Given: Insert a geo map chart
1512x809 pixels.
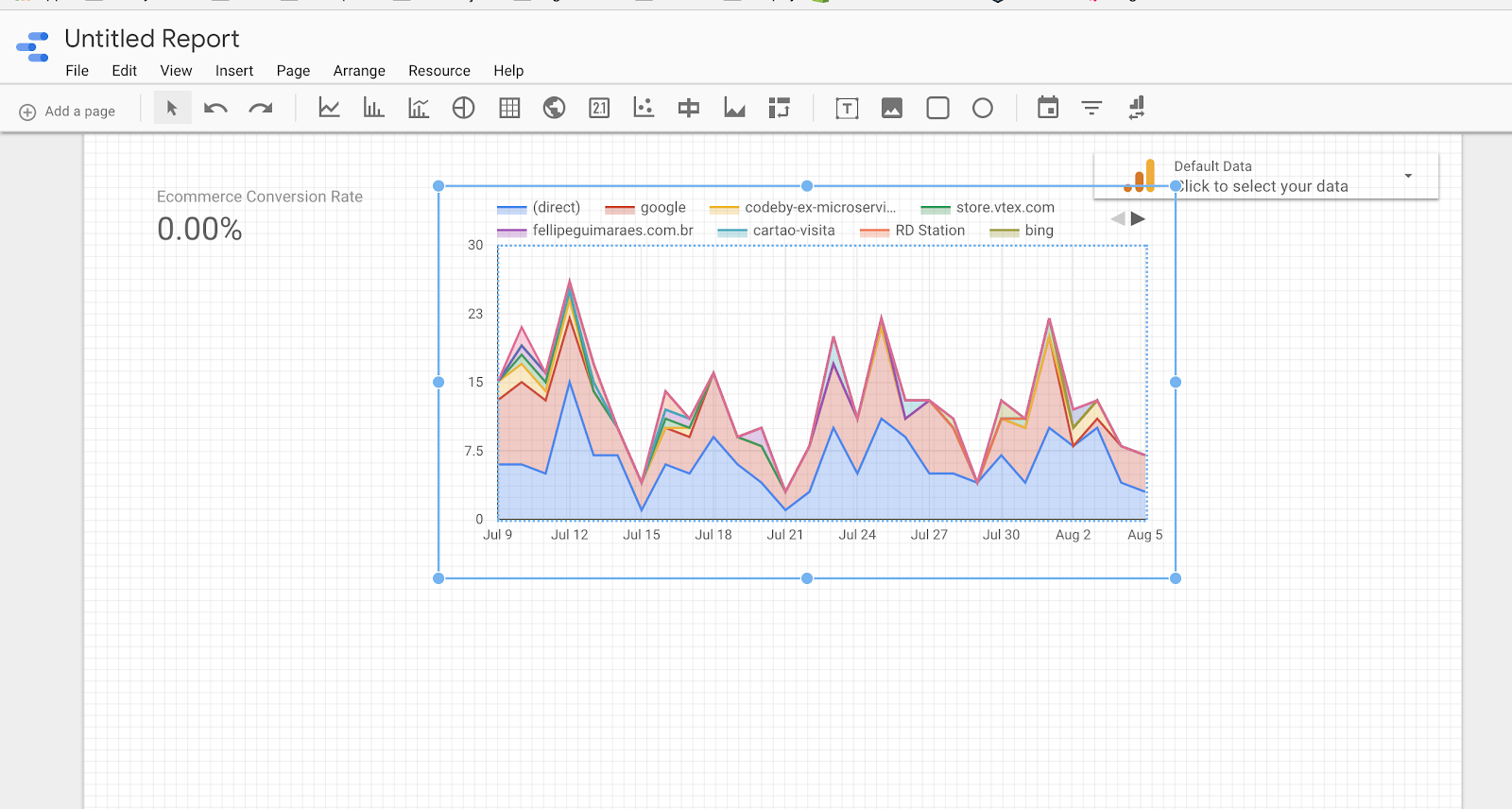Looking at the screenshot, I should pos(554,108).
